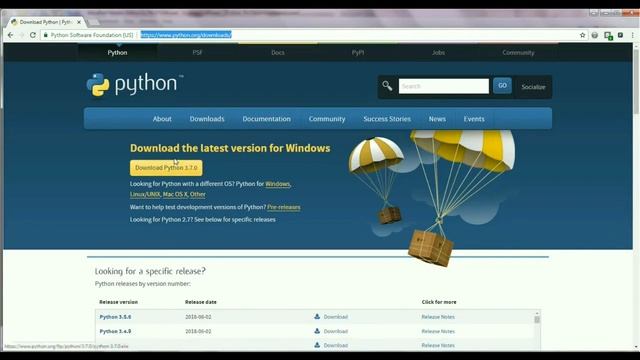Open the Python top navigation tab
640x360 pixels.
[118, 53]
